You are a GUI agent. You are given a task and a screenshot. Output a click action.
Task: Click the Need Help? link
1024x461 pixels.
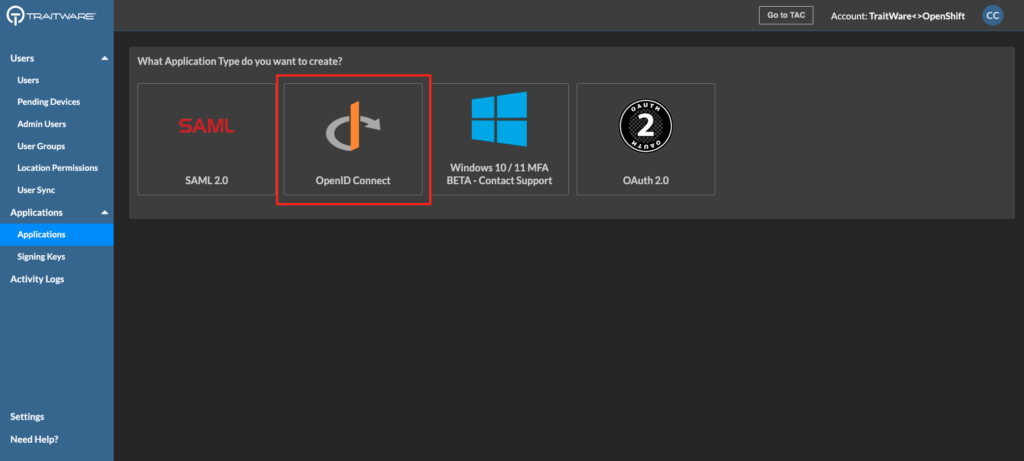[x=34, y=439]
